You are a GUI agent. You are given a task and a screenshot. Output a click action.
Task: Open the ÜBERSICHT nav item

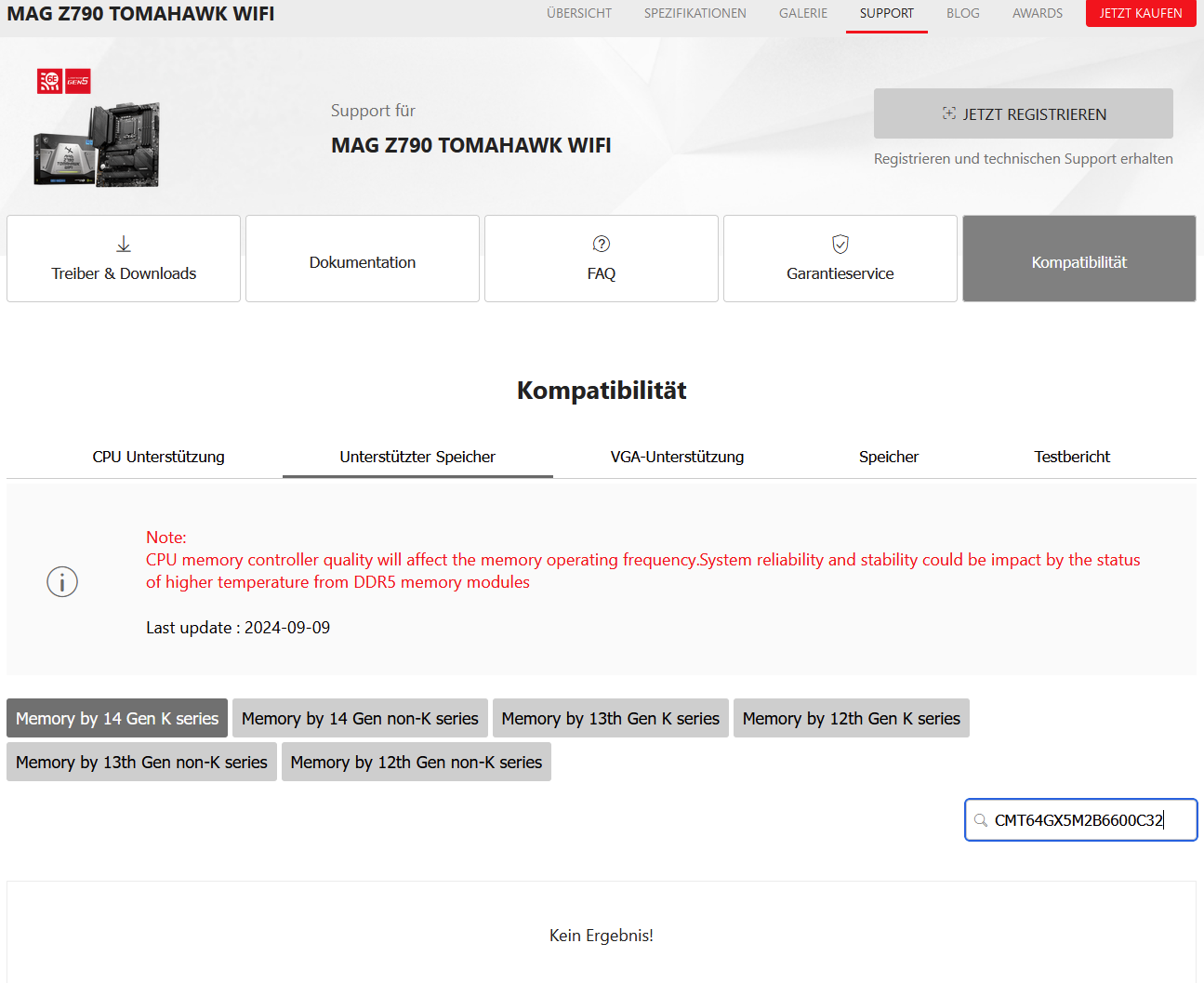579,14
